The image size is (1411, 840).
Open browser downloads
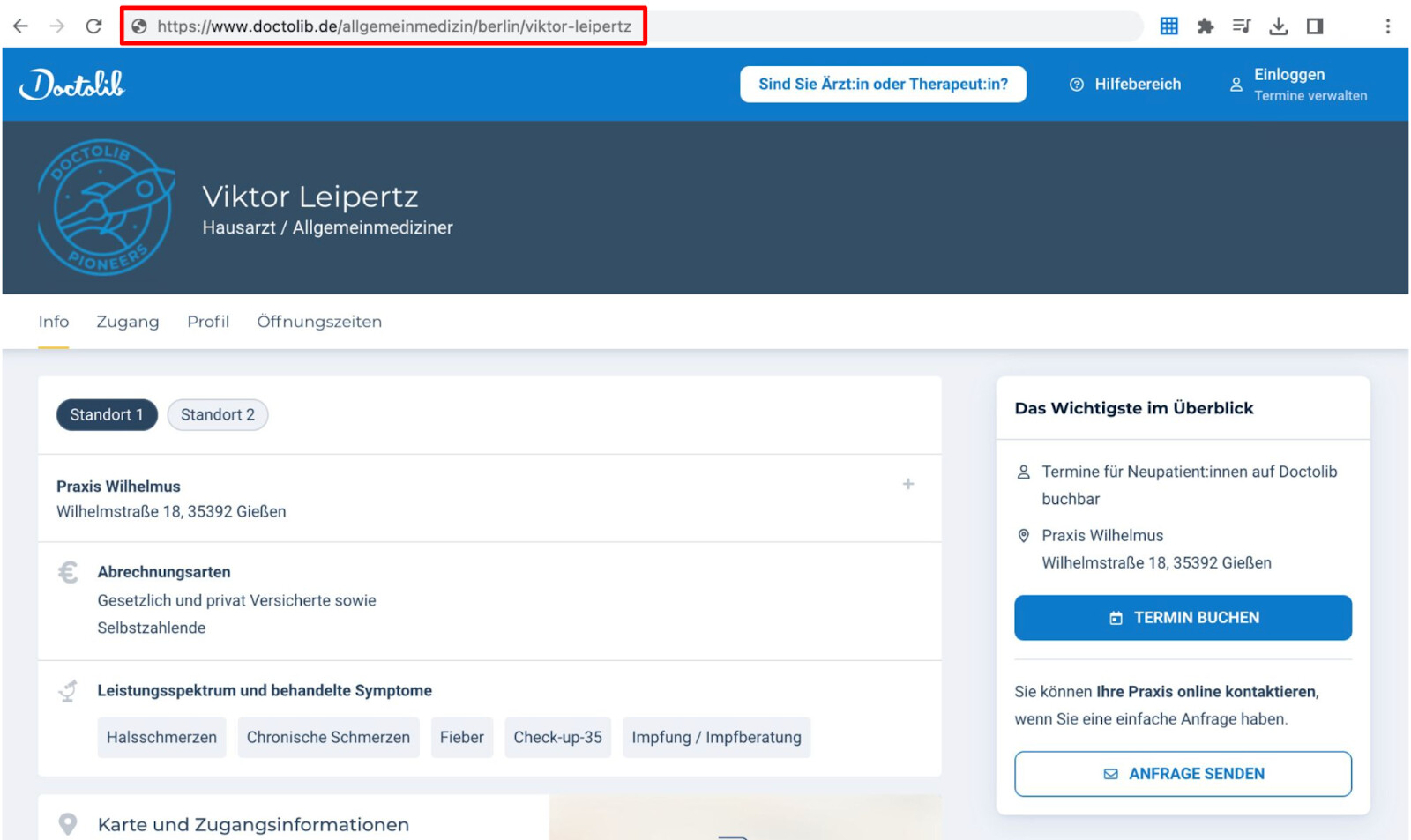(1279, 26)
